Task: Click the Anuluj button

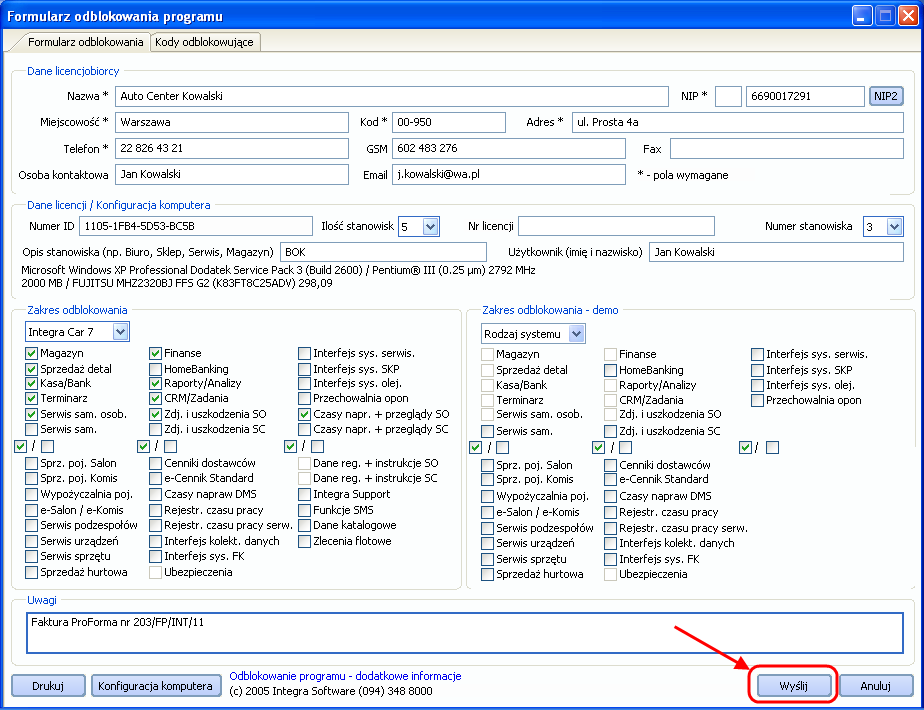Action: (876, 686)
